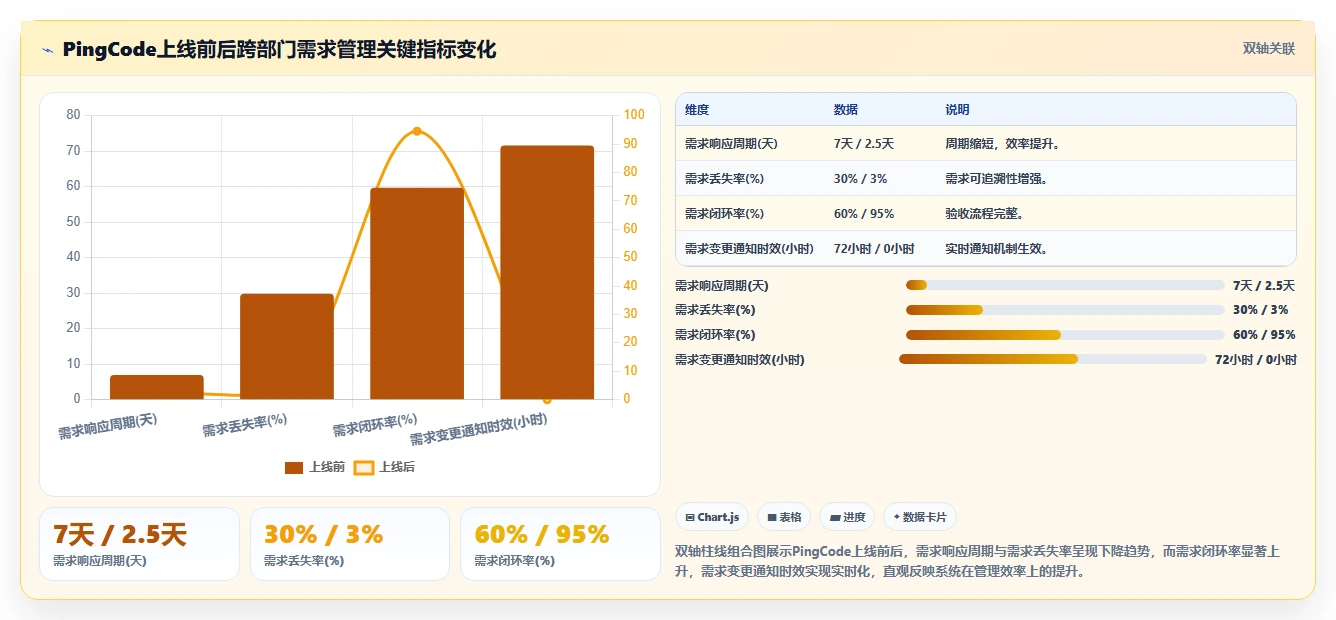Click the 说明 column header
This screenshot has width=1336, height=620.
click(x=957, y=110)
